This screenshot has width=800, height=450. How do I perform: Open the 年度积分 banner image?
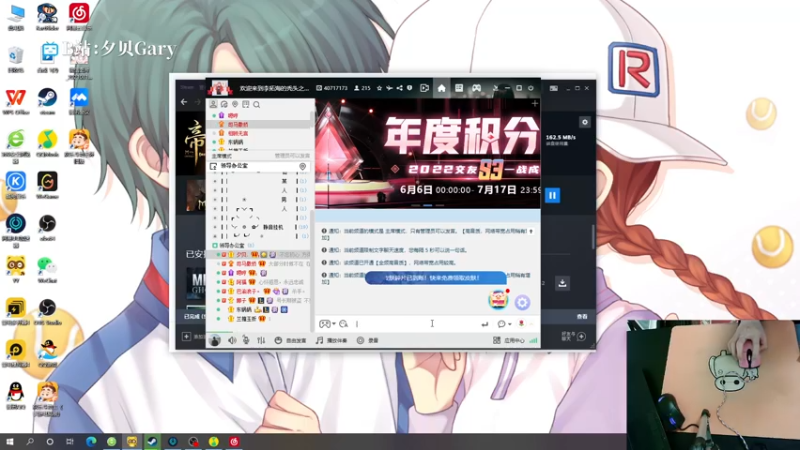pyautogui.click(x=428, y=153)
